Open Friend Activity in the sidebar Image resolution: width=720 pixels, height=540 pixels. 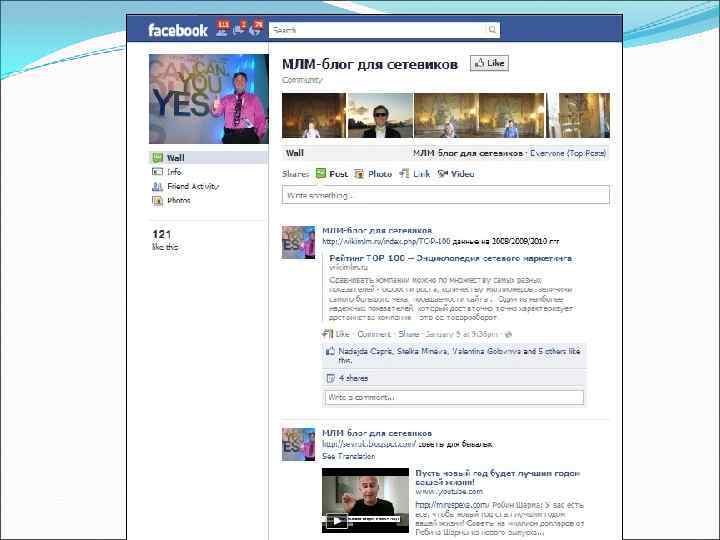193,186
